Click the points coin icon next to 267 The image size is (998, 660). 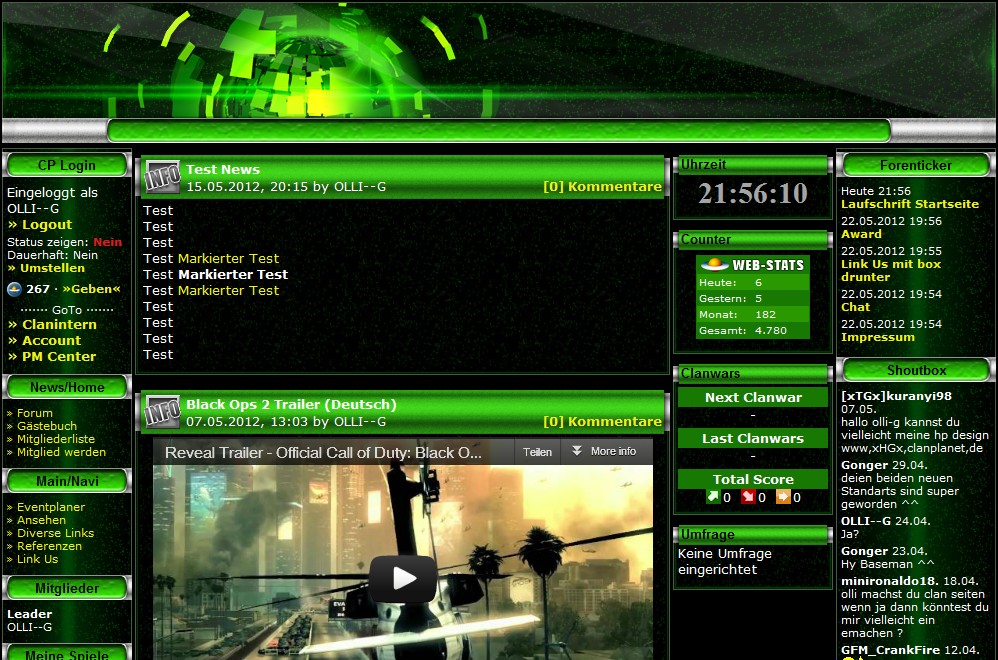click(x=14, y=289)
